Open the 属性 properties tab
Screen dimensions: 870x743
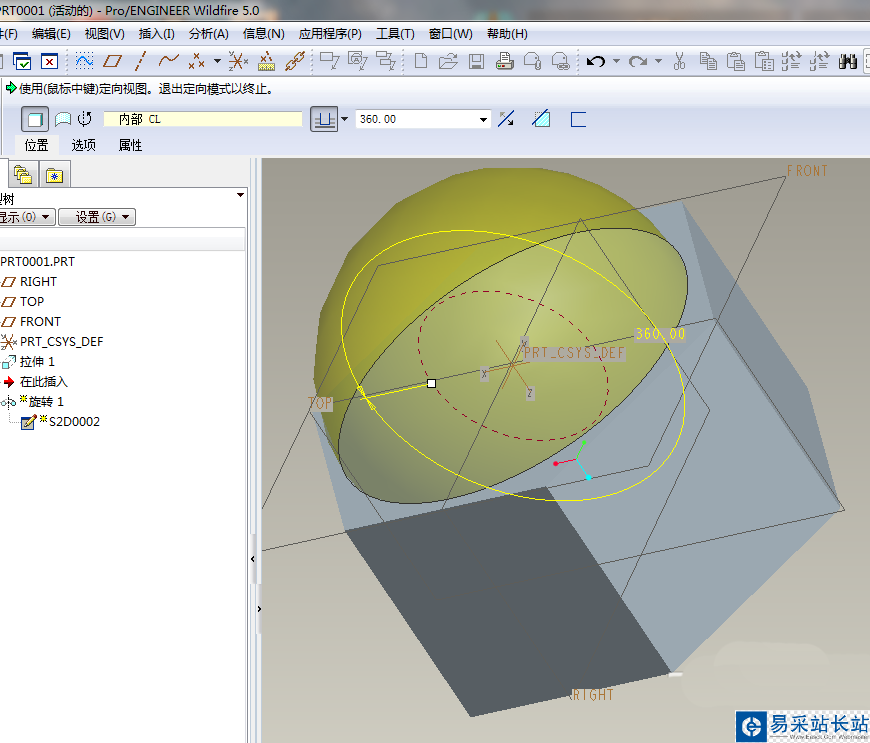[x=130, y=145]
